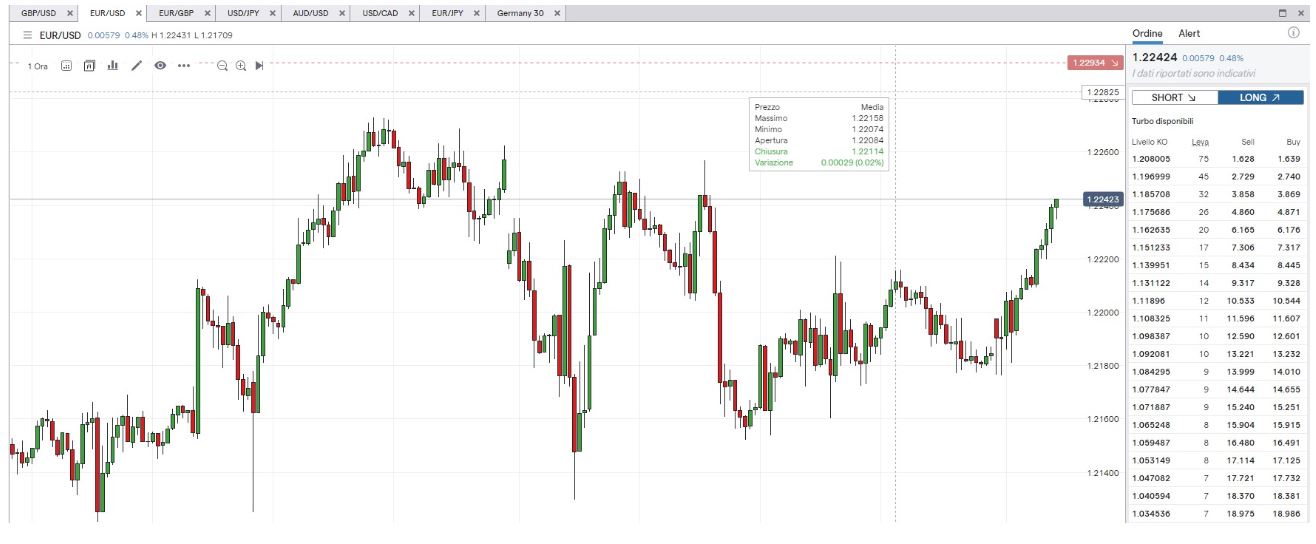Screen dimensions: 1316x544
Task: Click Buy price 12.601 for KO 1.098387
Action: (x=1287, y=336)
